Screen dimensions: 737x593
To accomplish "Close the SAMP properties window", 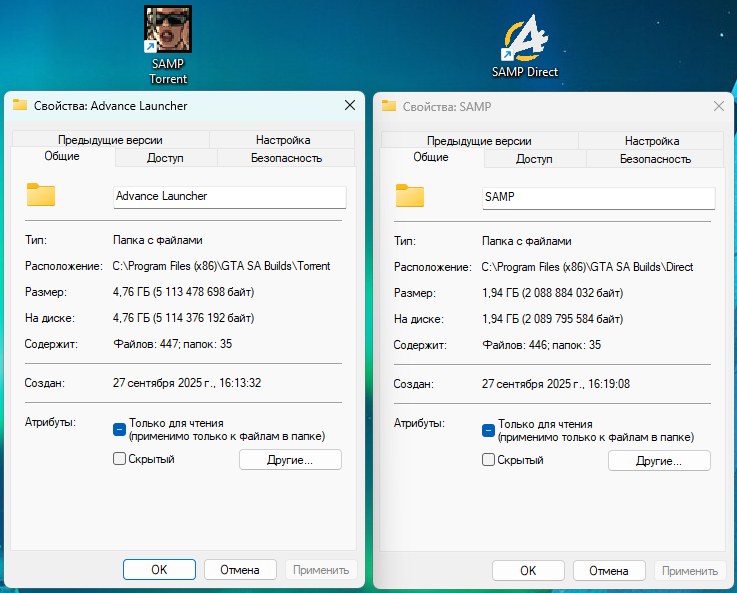I will (x=719, y=106).
